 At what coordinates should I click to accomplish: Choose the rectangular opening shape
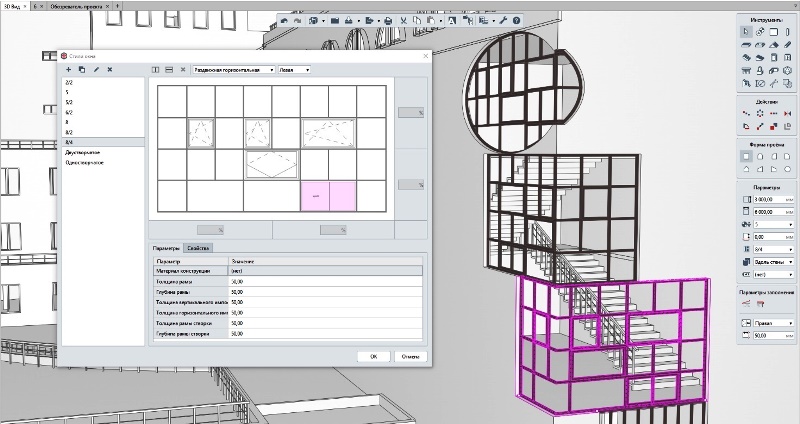[746, 156]
